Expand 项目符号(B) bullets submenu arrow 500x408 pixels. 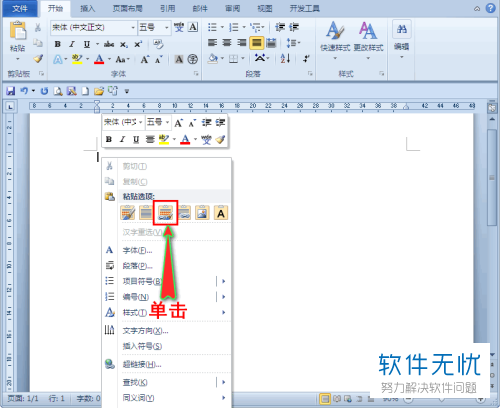pyautogui.click(x=224, y=281)
